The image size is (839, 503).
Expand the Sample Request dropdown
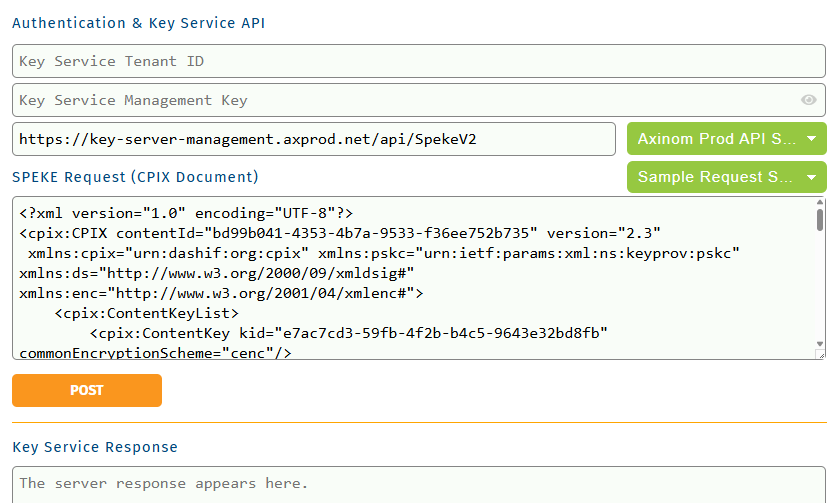point(726,177)
